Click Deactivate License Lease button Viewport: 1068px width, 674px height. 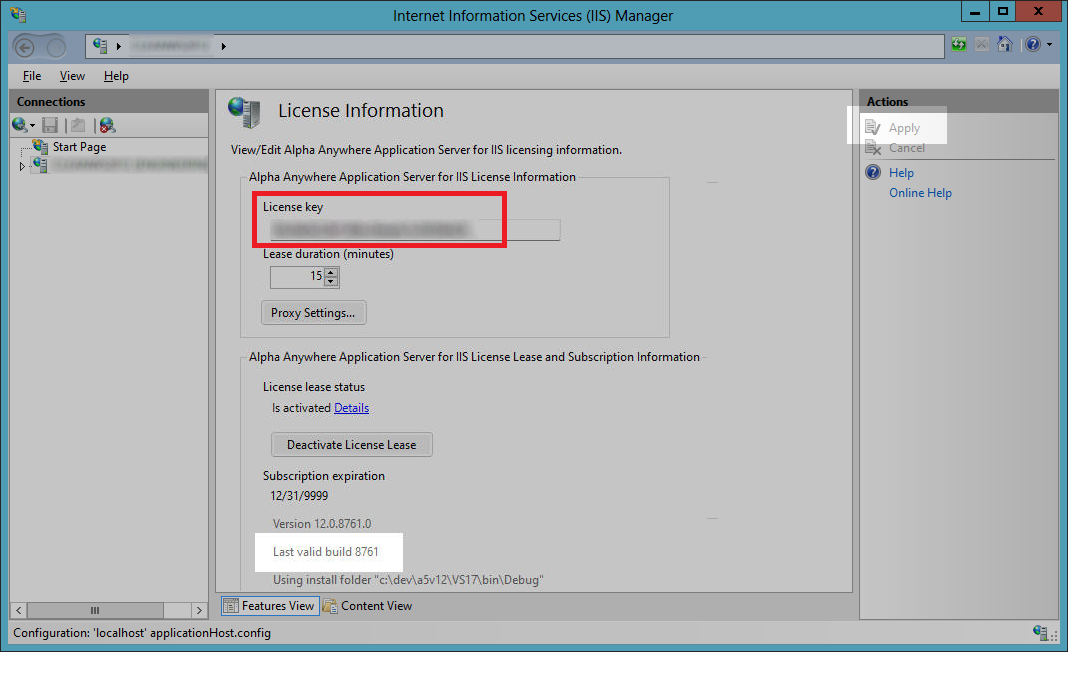coord(351,445)
